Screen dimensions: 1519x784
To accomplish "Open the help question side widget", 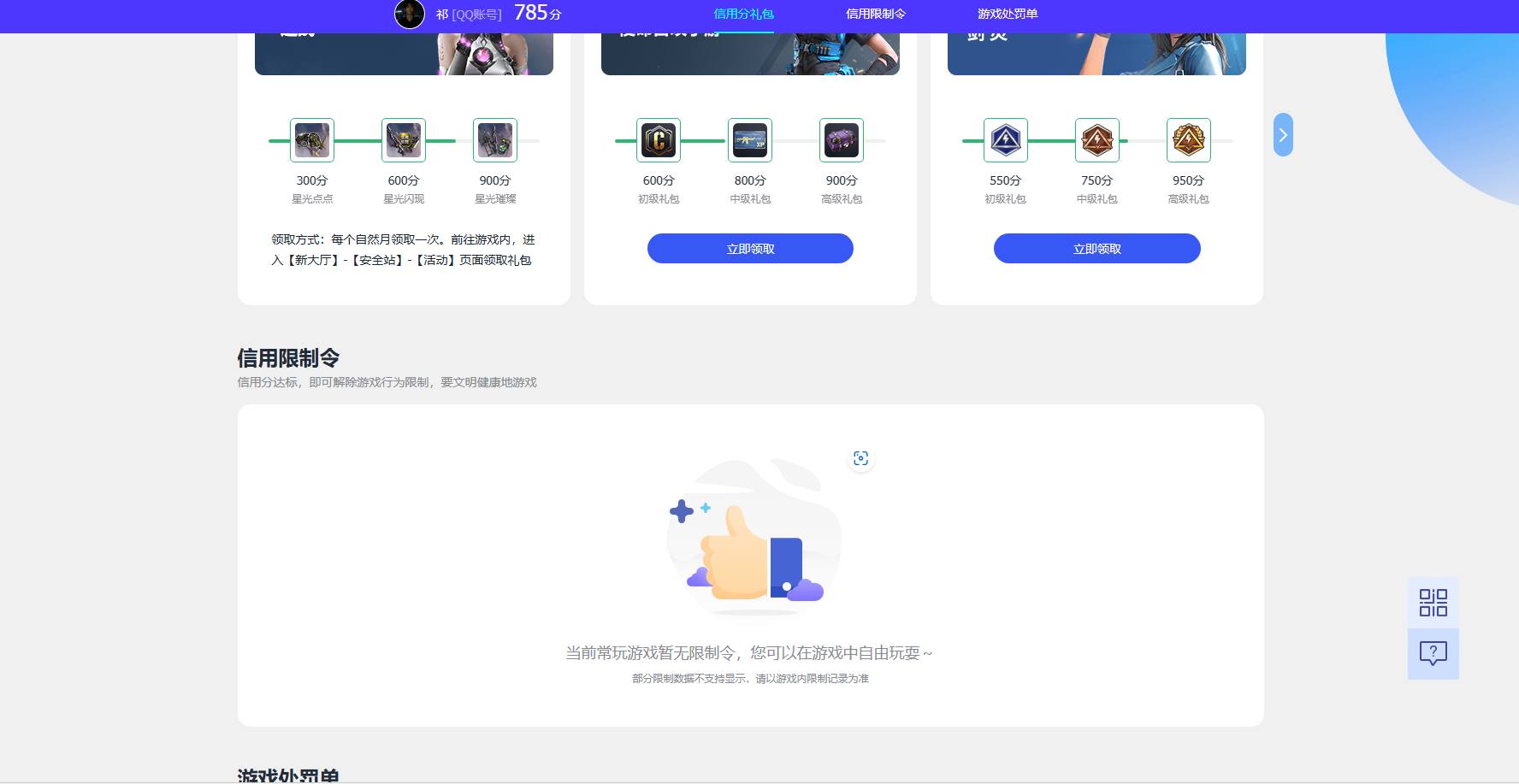I will (x=1433, y=654).
